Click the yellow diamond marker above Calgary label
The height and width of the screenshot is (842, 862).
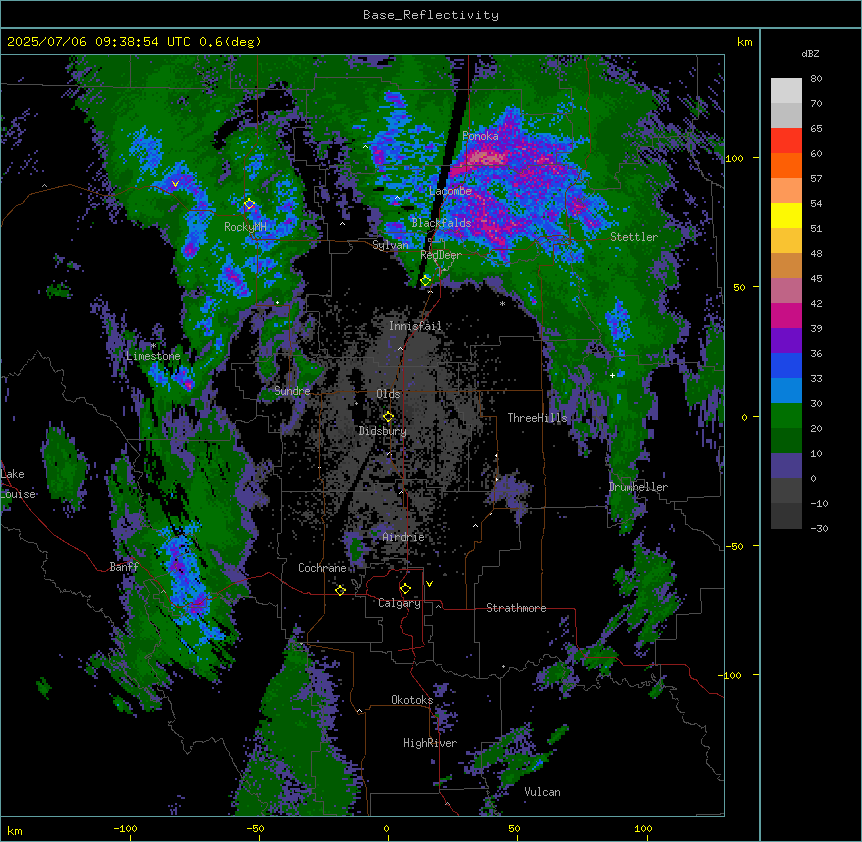tap(405, 589)
